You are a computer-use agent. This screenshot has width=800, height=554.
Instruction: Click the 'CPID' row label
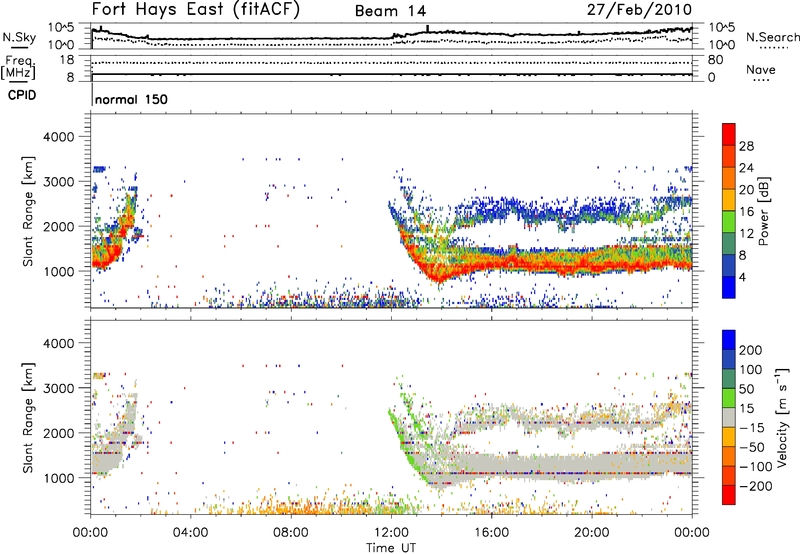click(22, 95)
